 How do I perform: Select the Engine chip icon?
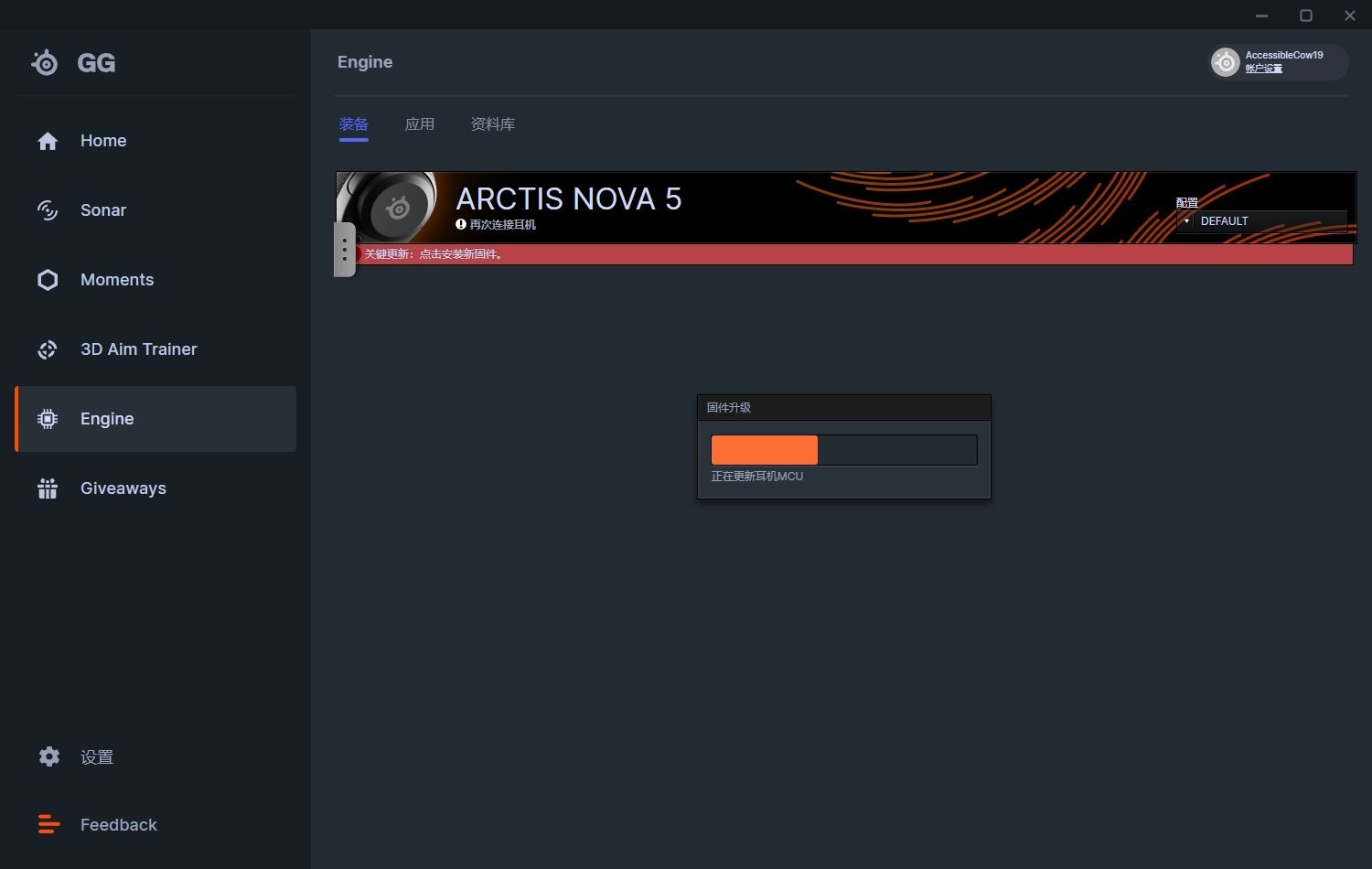coord(48,419)
